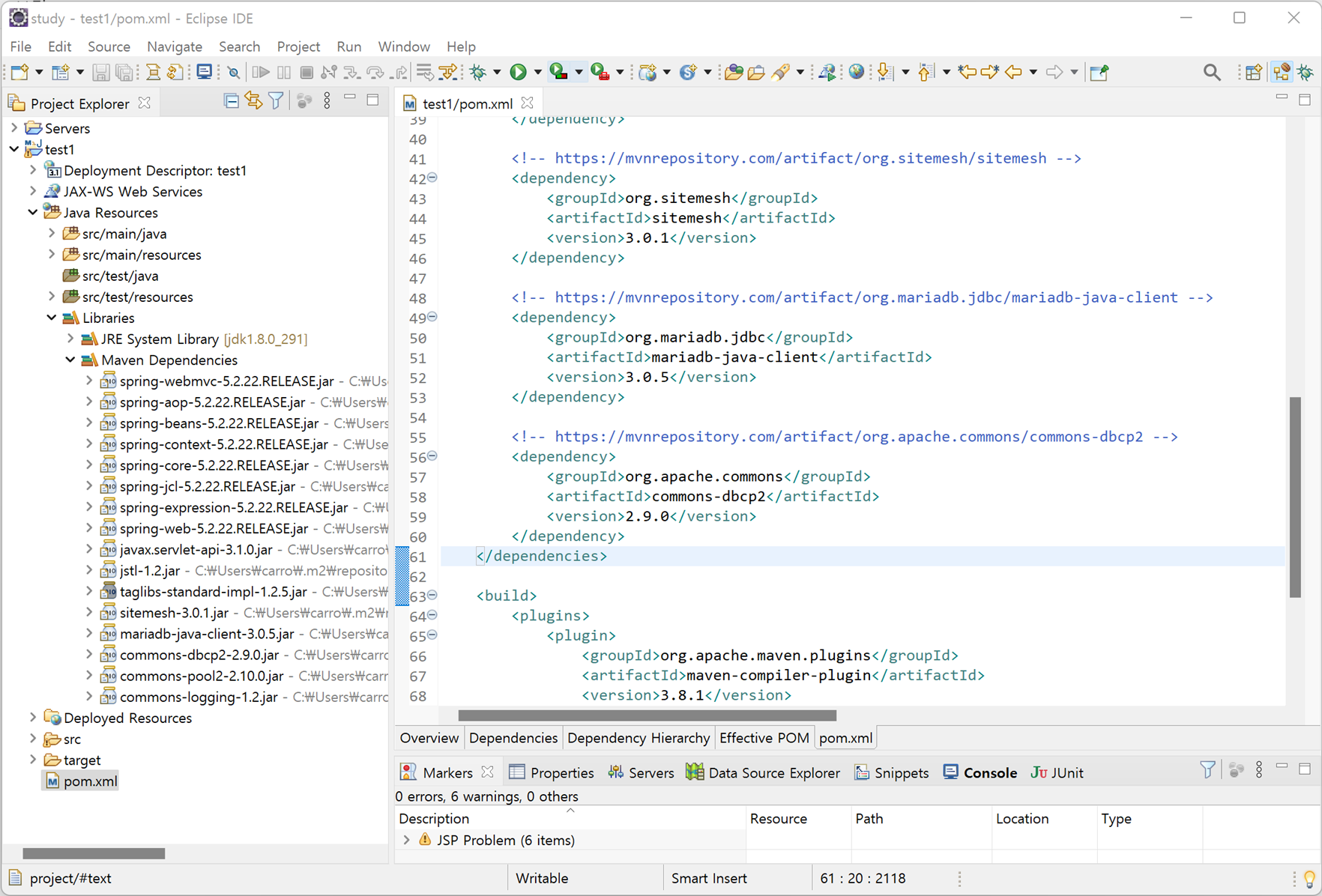
Task: Click the Markers view filter icon
Action: (x=1207, y=770)
